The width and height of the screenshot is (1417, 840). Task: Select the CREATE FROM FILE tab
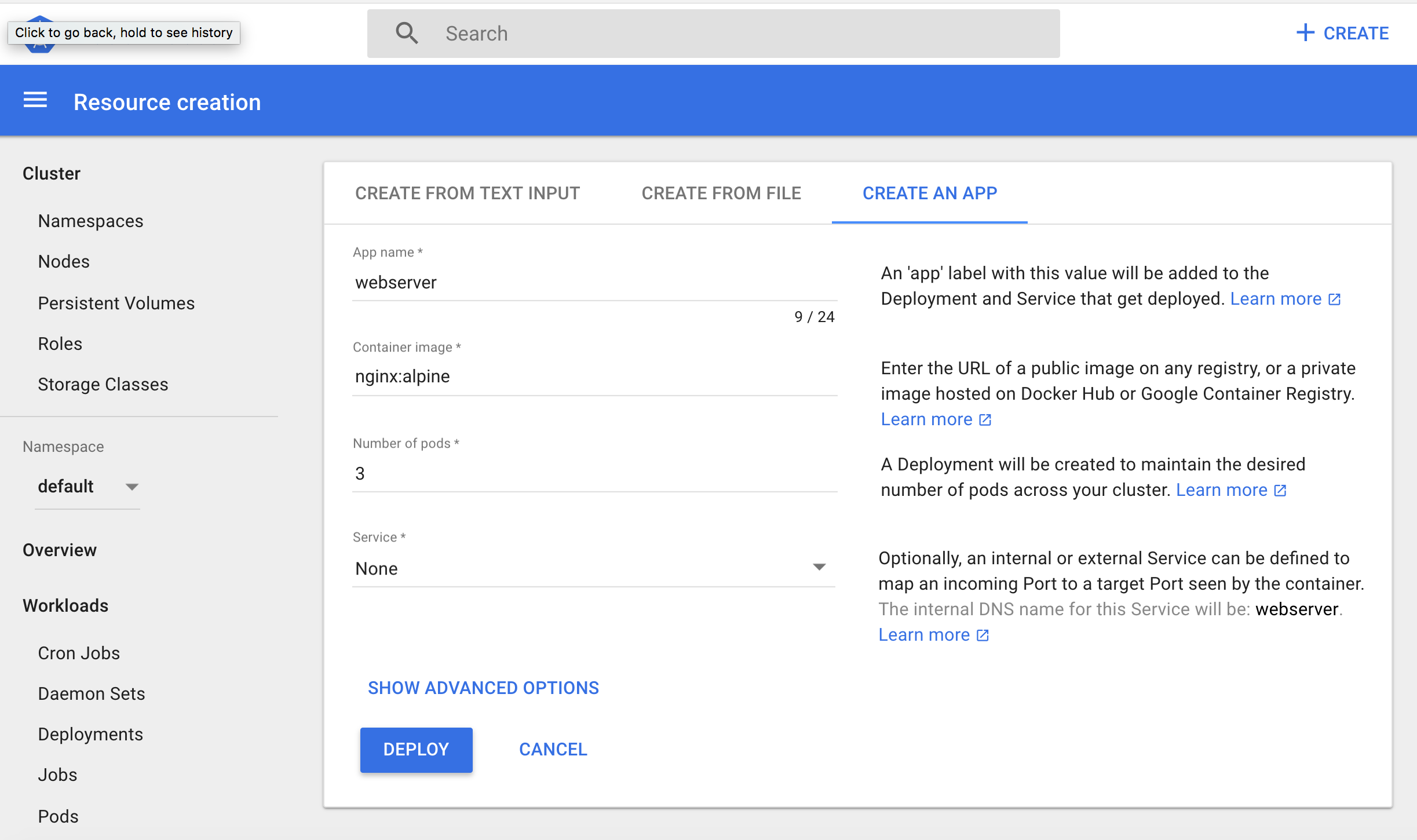721,192
